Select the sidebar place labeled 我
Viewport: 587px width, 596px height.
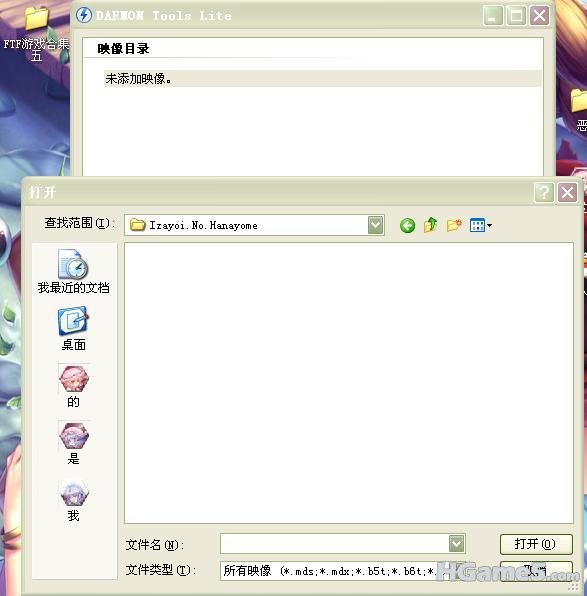click(x=73, y=500)
